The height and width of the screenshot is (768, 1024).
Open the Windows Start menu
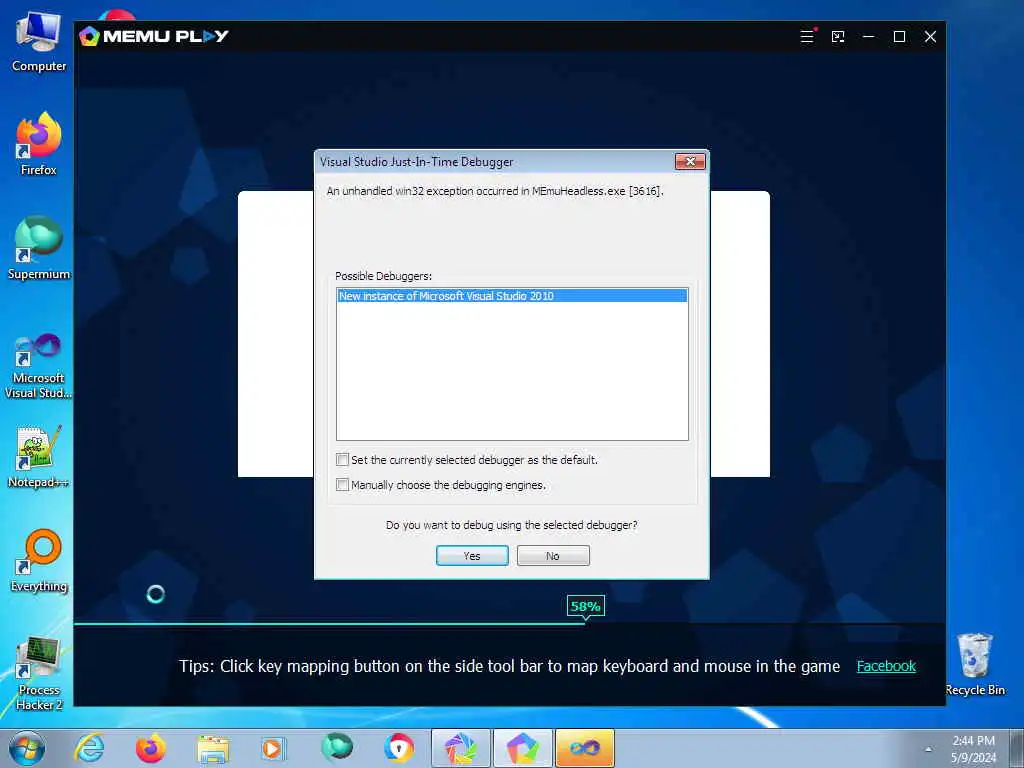pyautogui.click(x=27, y=748)
